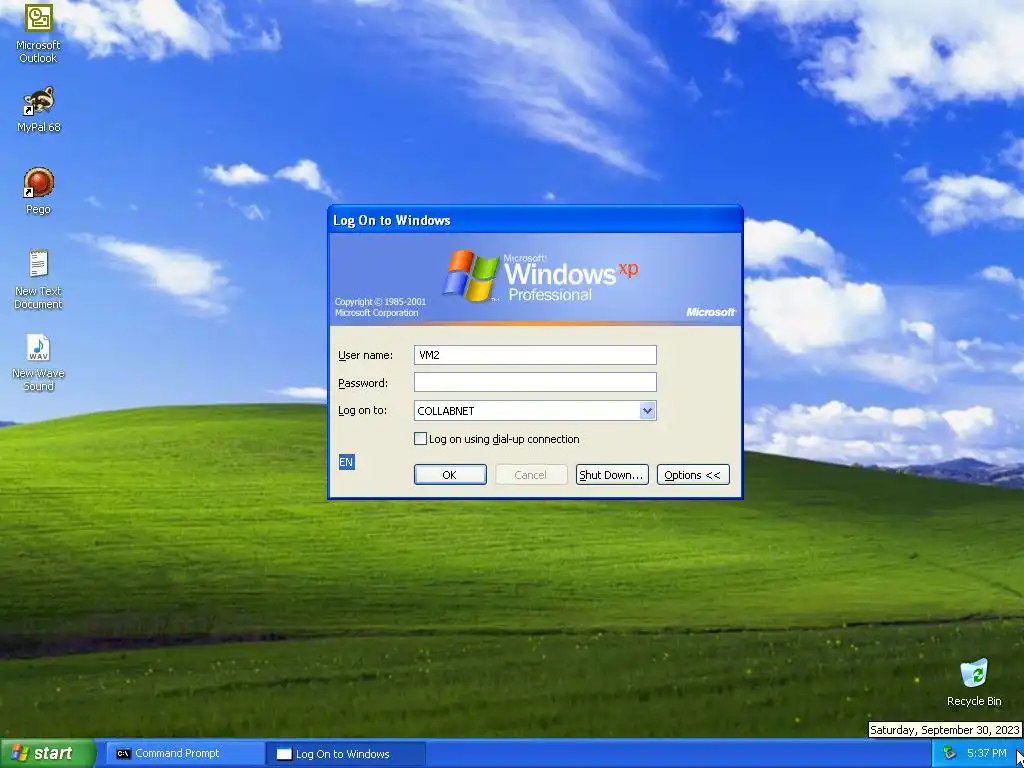1024x768 pixels.
Task: Open the Shut Down... dialog button
Action: click(x=612, y=475)
